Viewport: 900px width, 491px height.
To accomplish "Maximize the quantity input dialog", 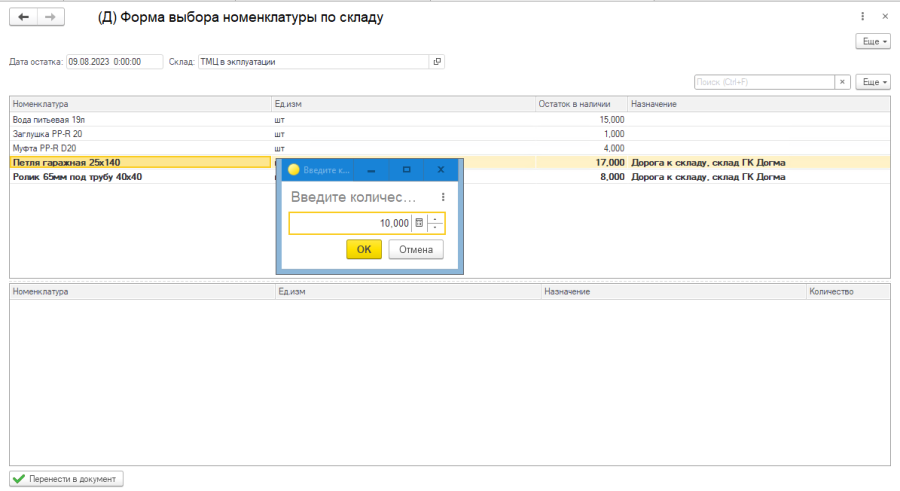I will coord(406,170).
